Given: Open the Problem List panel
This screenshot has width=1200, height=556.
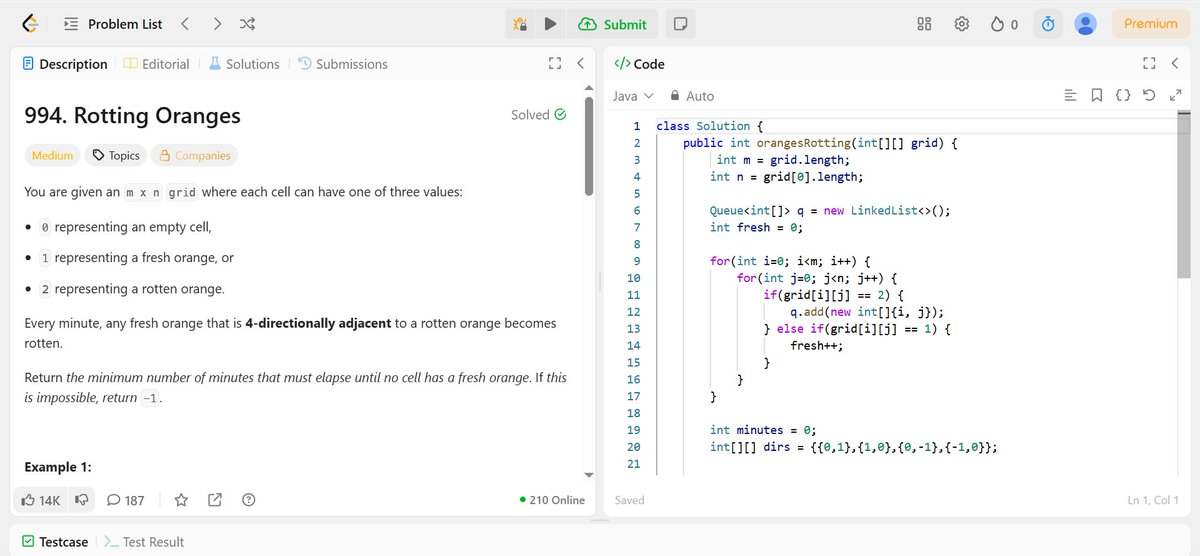Looking at the screenshot, I should [112, 24].
